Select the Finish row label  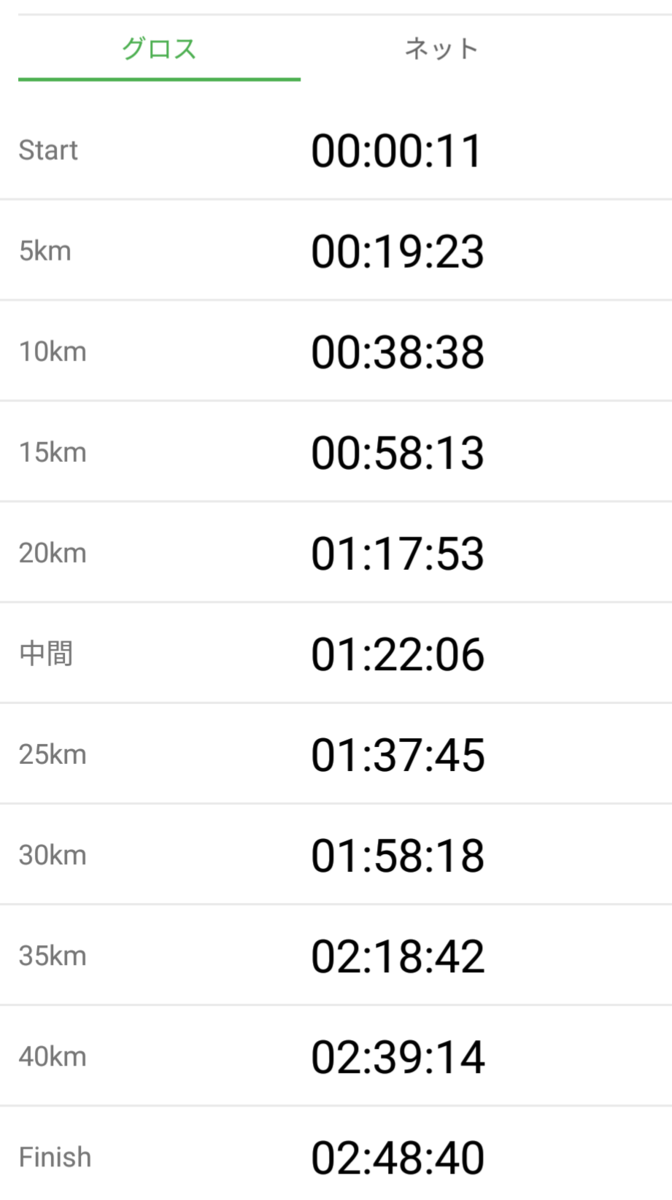click(x=55, y=1158)
